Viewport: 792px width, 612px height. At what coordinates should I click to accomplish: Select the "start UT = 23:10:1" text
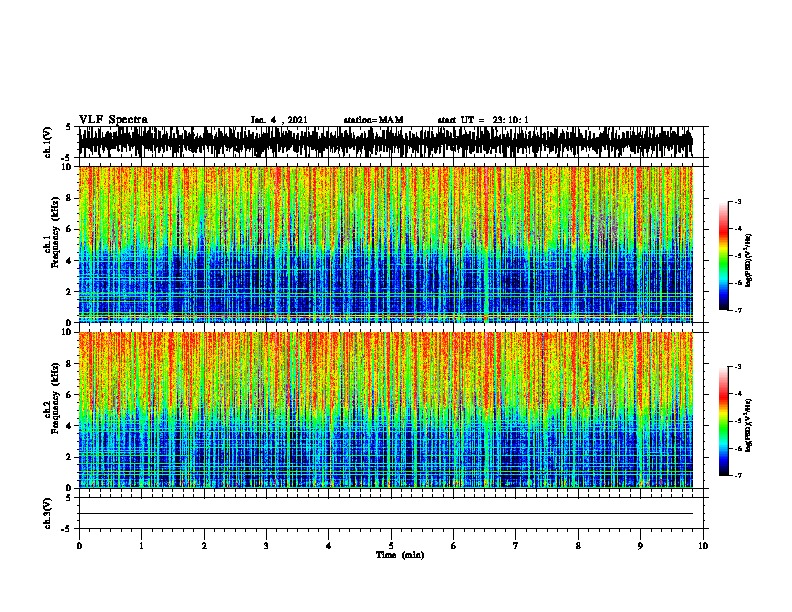(483, 120)
